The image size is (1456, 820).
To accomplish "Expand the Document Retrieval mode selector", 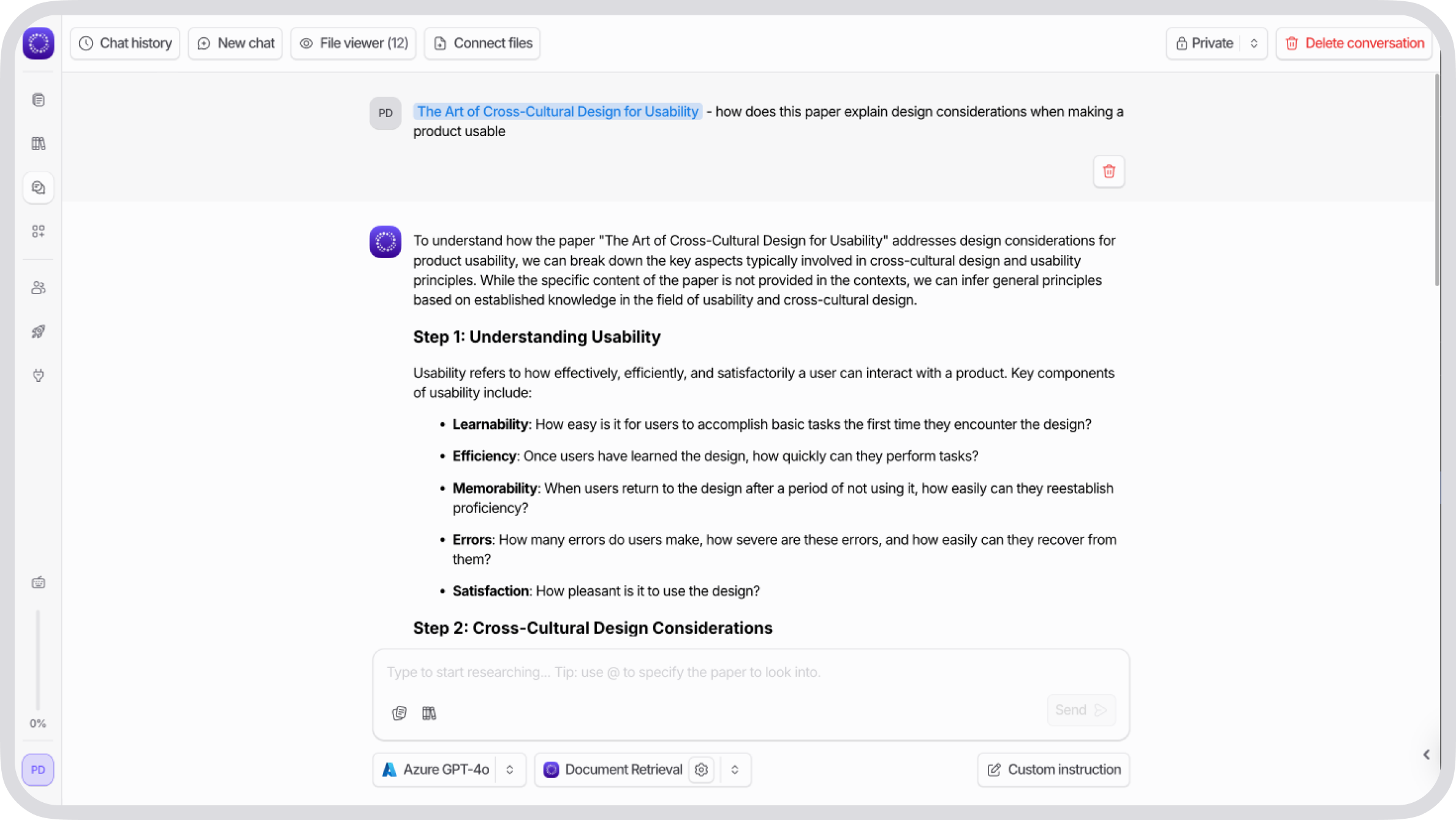I will (x=735, y=769).
